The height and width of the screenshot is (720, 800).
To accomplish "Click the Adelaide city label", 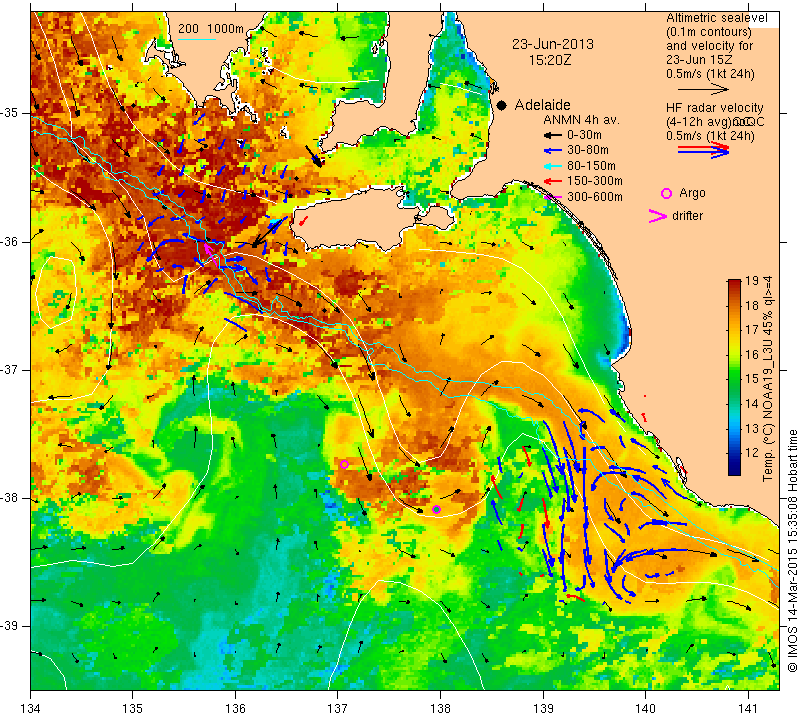I will (x=542, y=105).
